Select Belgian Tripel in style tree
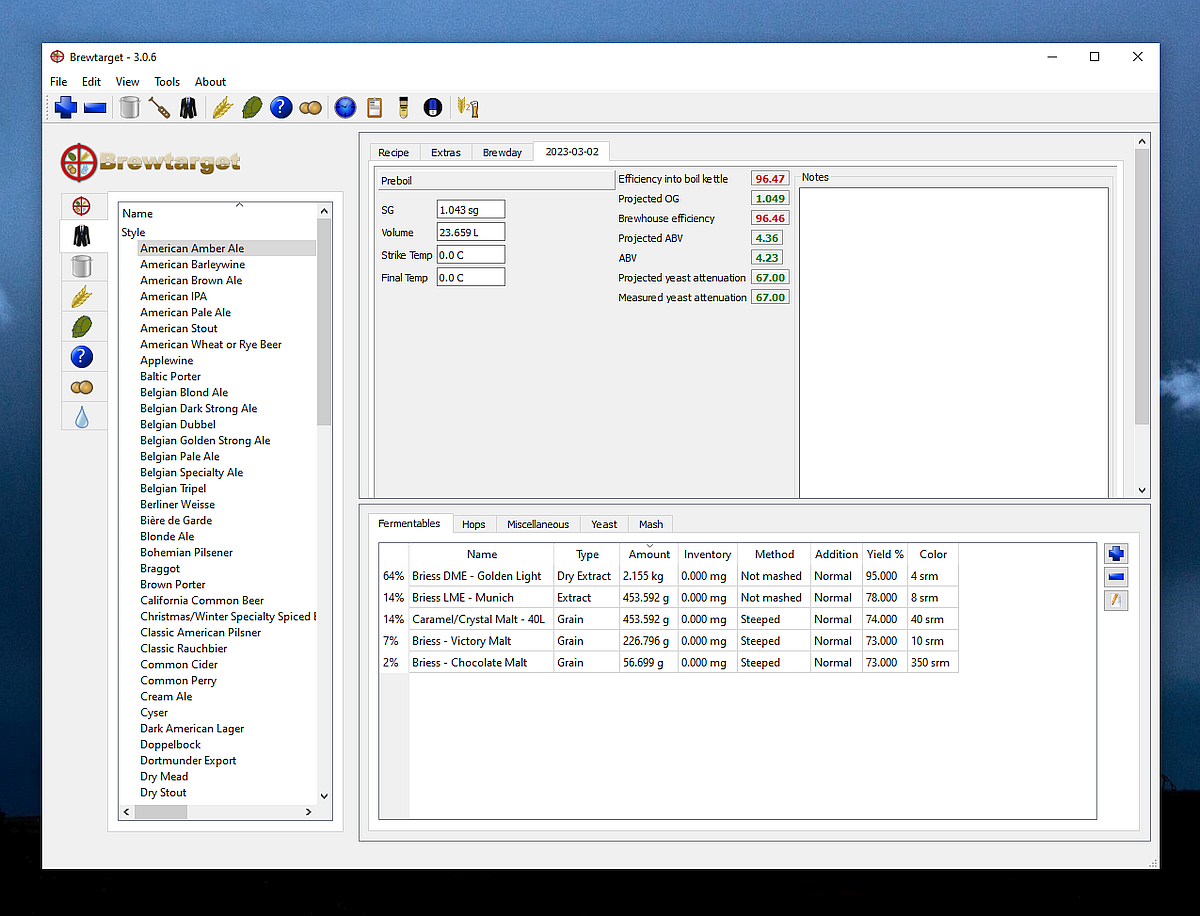This screenshot has width=1200, height=916. (x=173, y=488)
